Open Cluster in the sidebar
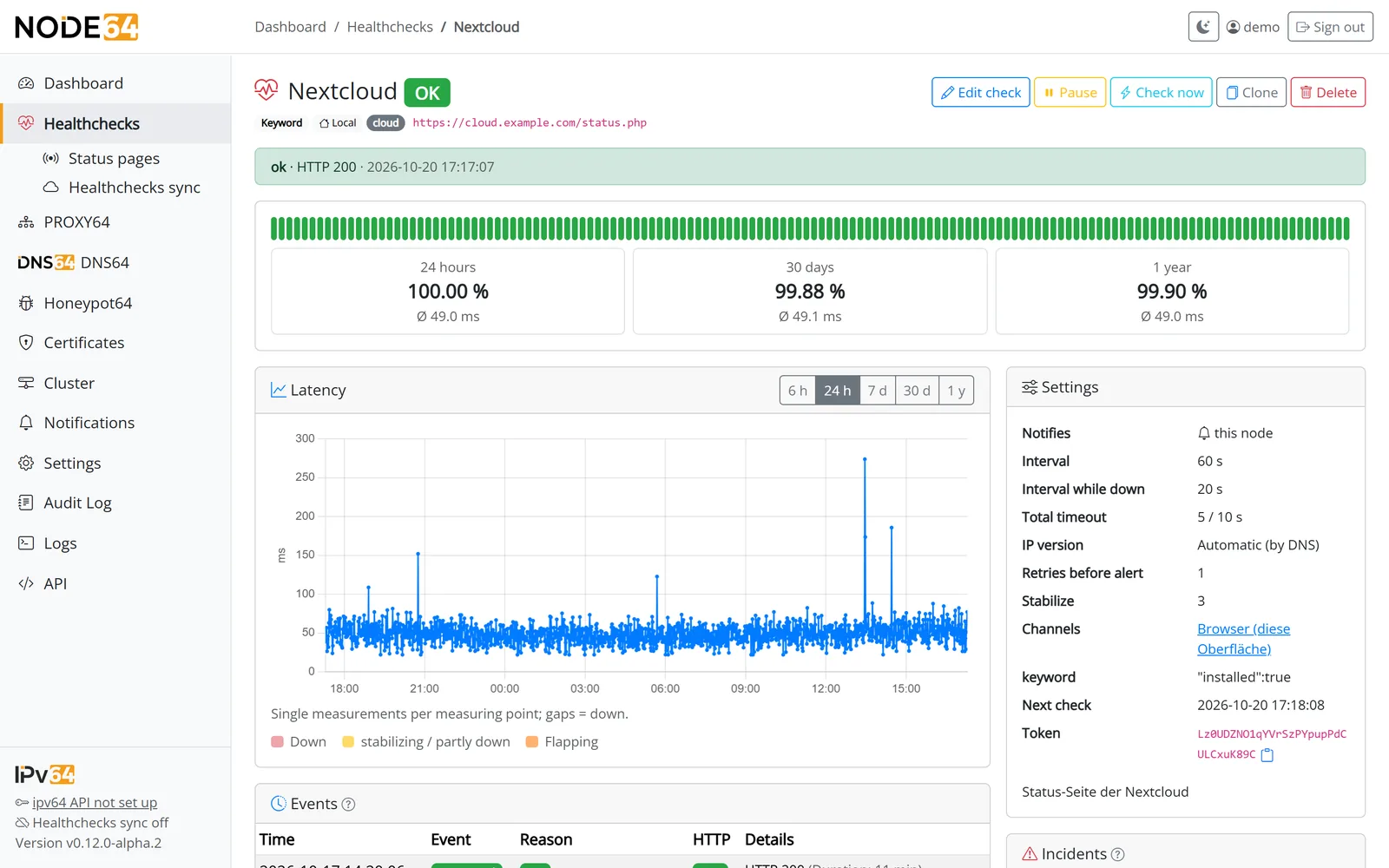The width and height of the screenshot is (1389, 868). click(x=115, y=383)
